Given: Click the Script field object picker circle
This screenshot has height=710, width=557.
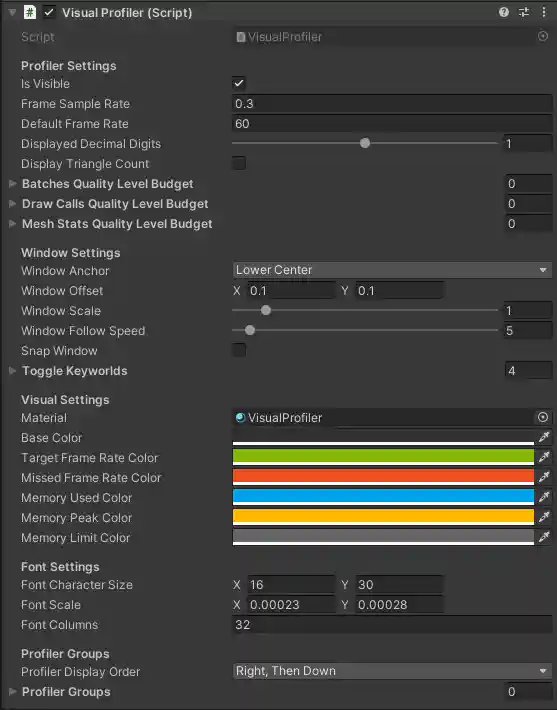Looking at the screenshot, I should pos(543,36).
